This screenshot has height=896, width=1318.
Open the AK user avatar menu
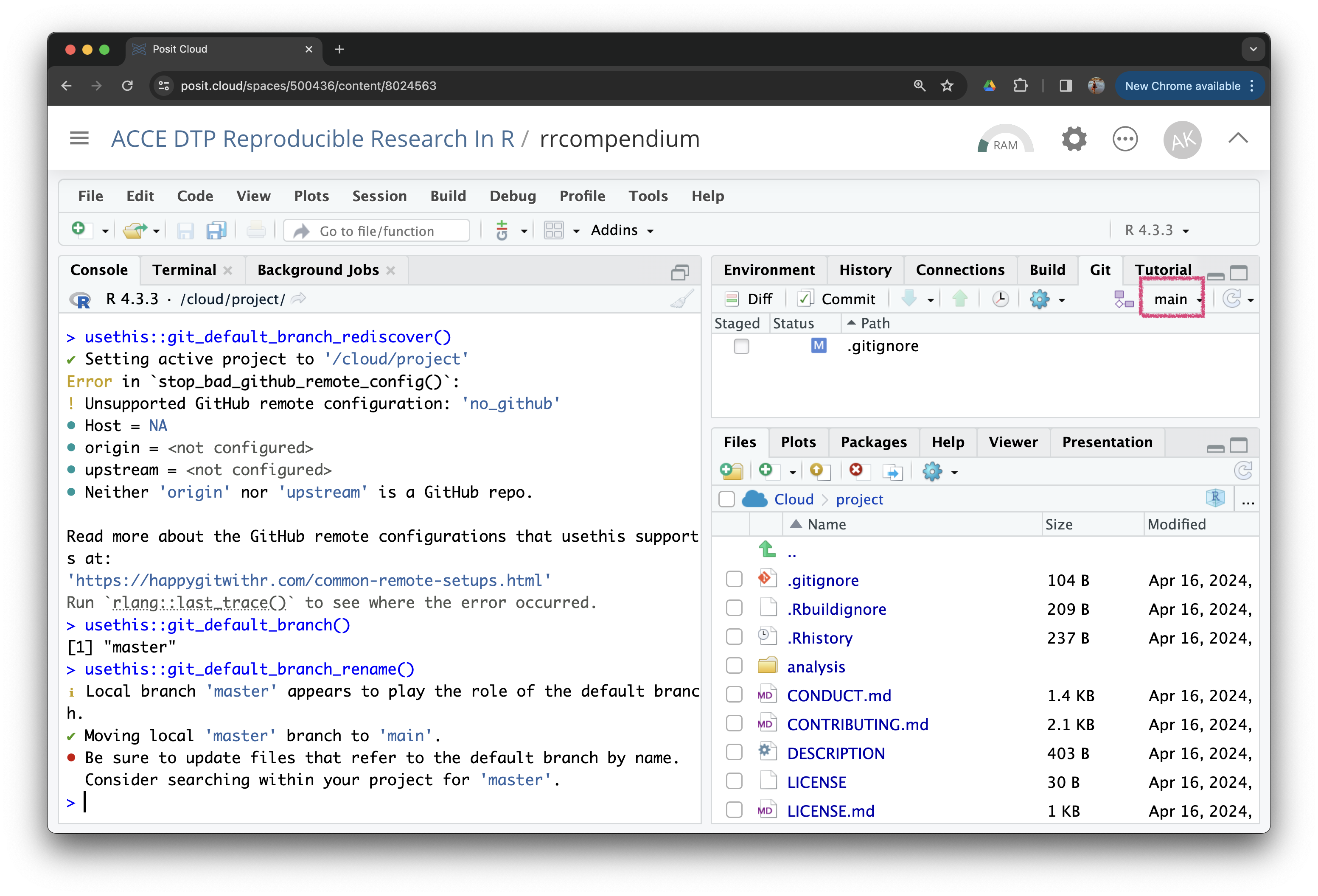pos(1183,140)
